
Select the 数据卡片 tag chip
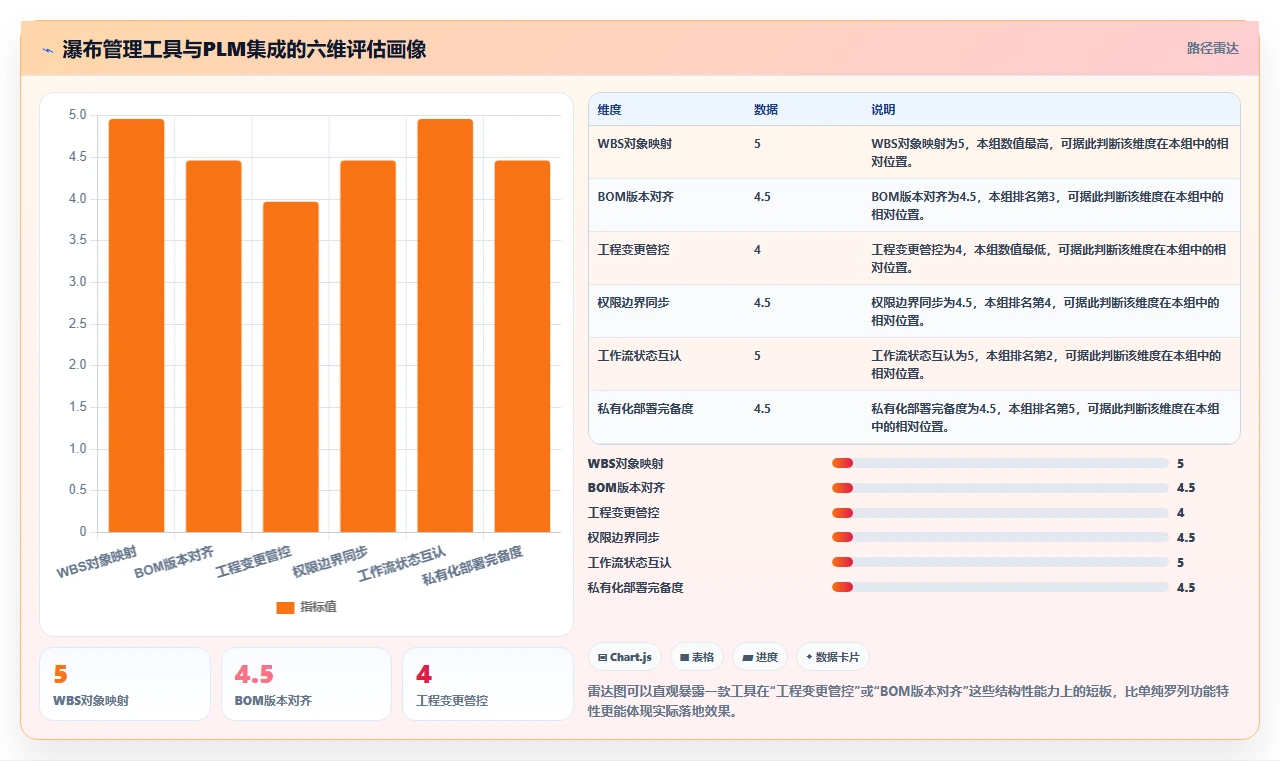pos(833,657)
